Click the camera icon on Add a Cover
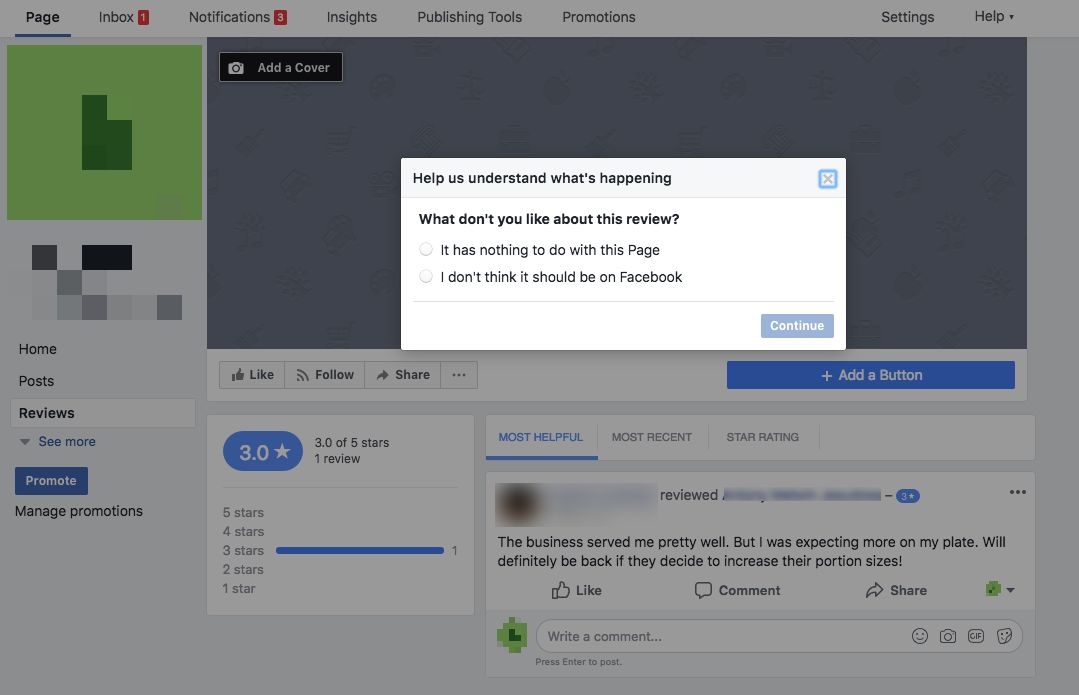The height and width of the screenshot is (695, 1079). point(235,67)
